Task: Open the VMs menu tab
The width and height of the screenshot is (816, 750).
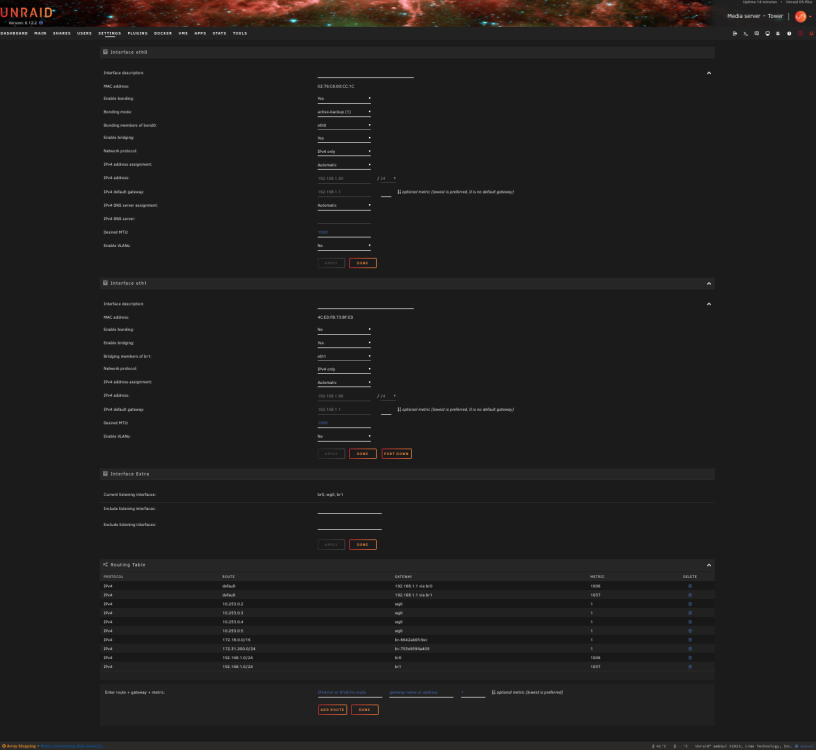Action: pos(183,33)
